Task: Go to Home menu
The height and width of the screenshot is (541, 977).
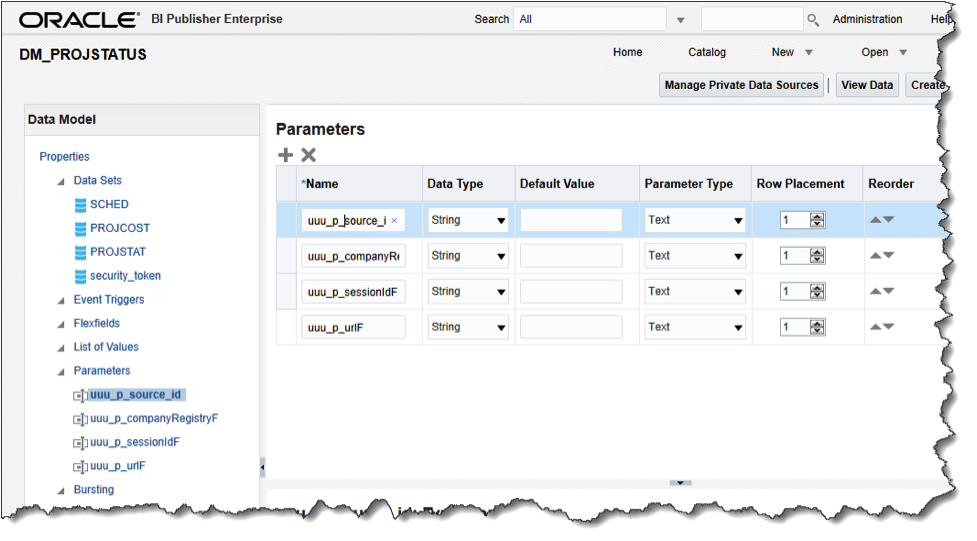Action: pos(627,52)
